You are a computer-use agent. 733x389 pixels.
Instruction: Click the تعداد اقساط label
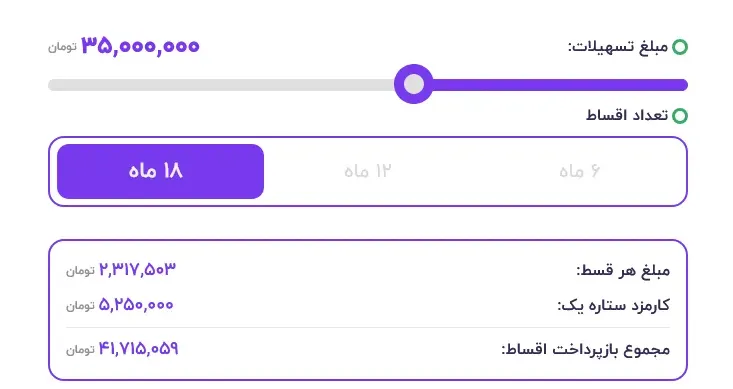pyautogui.click(x=627, y=115)
